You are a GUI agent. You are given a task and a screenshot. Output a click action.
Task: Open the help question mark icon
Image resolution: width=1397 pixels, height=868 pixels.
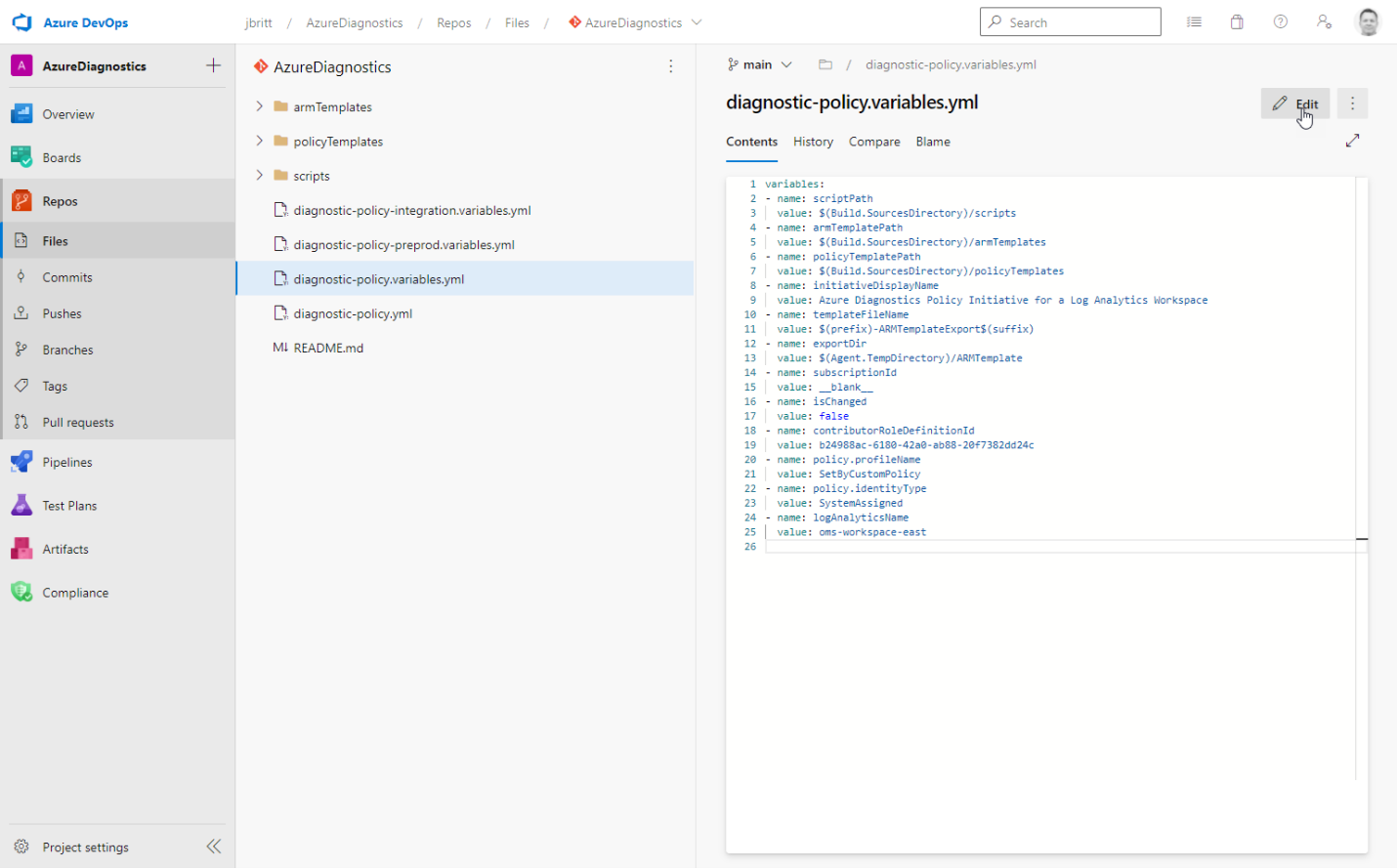point(1280,21)
